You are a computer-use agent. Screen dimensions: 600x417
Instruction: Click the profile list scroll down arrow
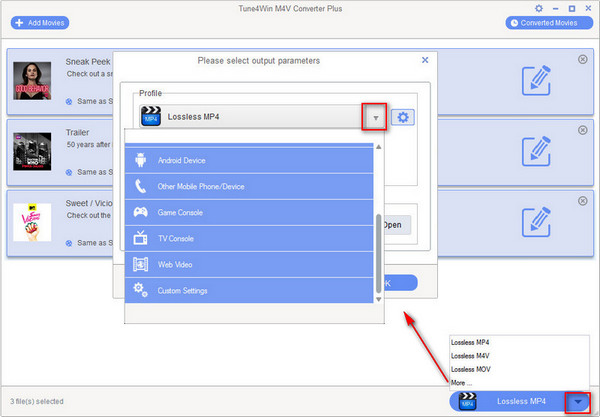(378, 299)
